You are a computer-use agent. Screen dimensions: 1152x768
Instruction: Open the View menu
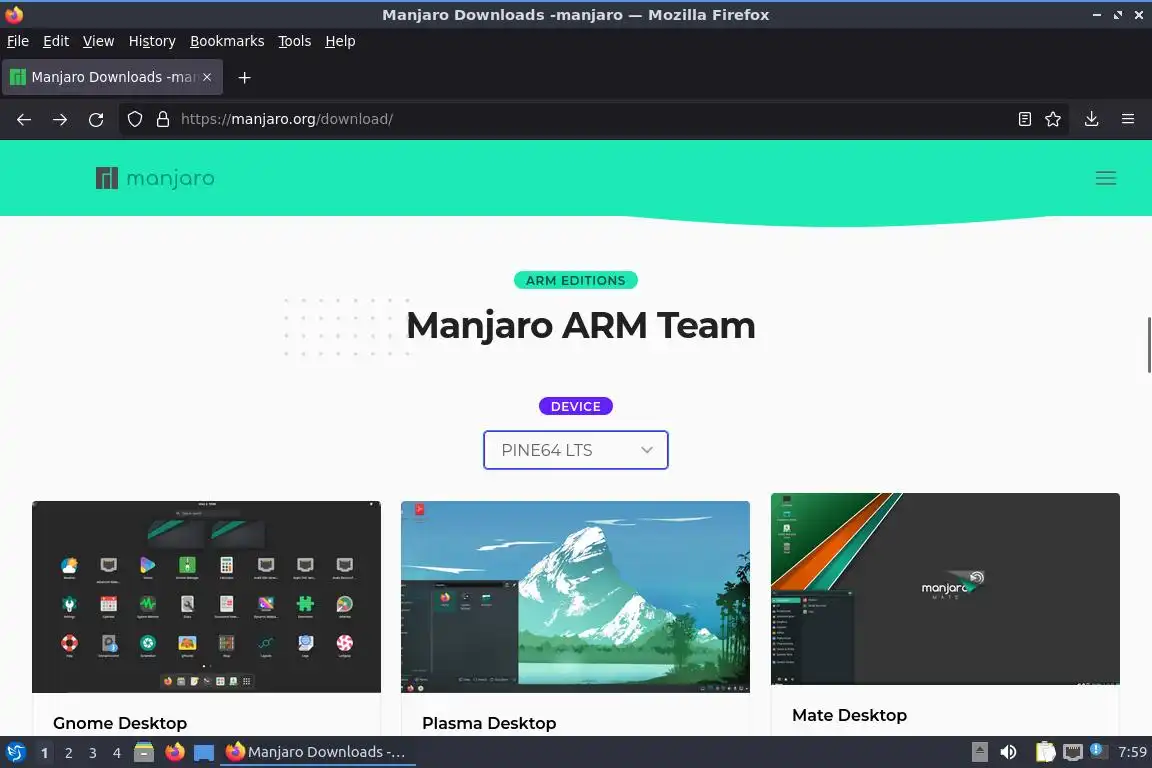(x=98, y=41)
